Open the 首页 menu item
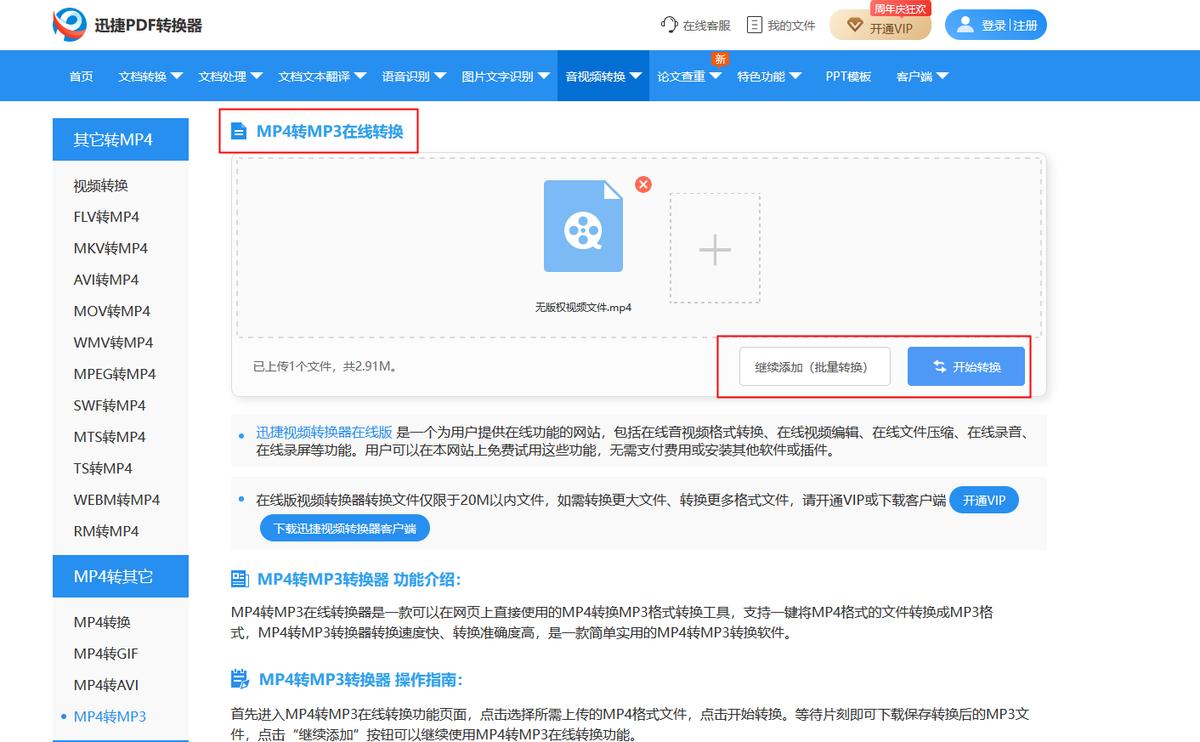 point(80,75)
